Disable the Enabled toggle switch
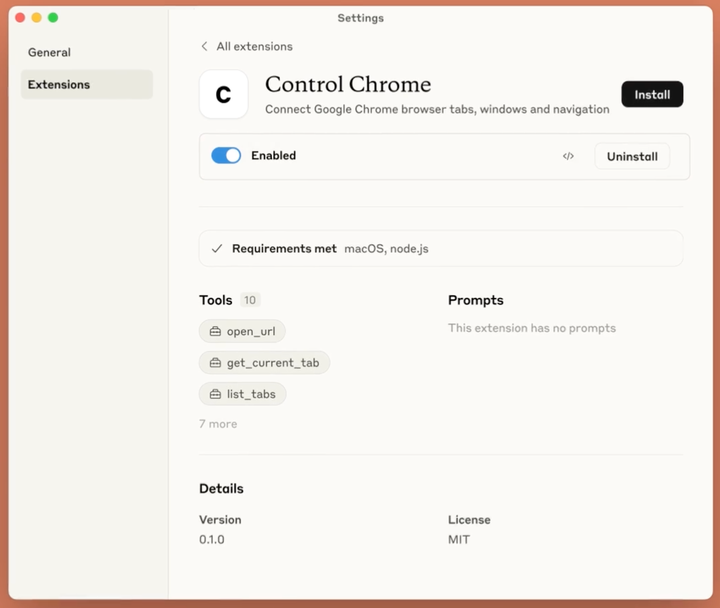 click(226, 156)
